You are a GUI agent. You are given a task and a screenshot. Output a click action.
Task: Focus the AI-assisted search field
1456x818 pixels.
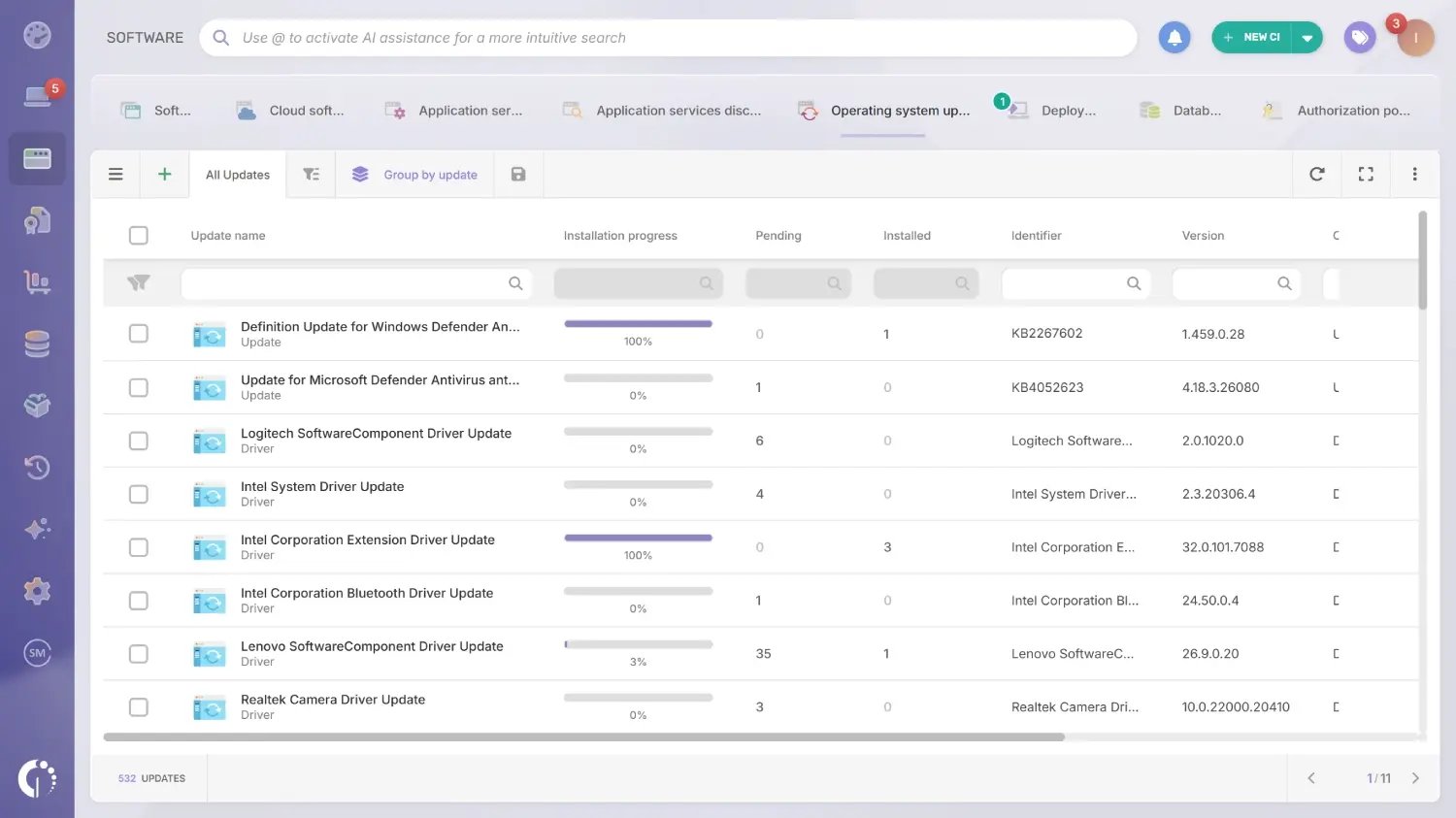668,38
